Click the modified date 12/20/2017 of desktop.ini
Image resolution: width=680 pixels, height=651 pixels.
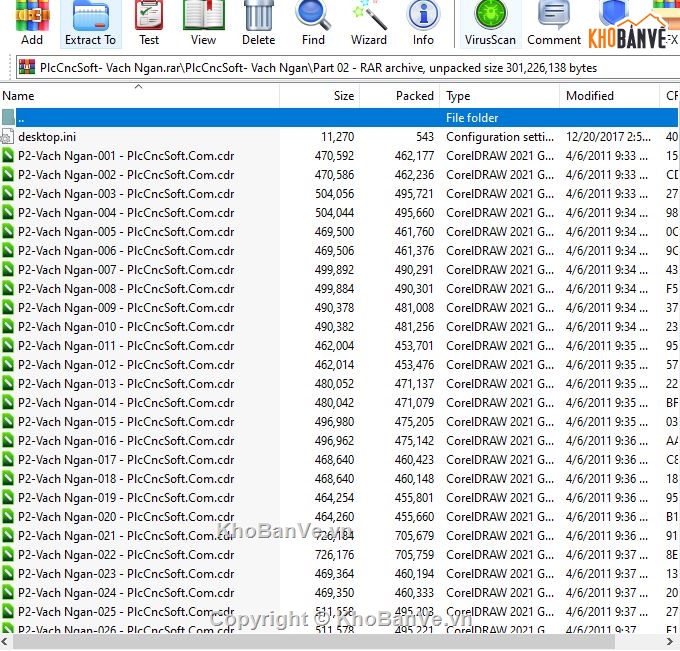pyautogui.click(x=608, y=137)
